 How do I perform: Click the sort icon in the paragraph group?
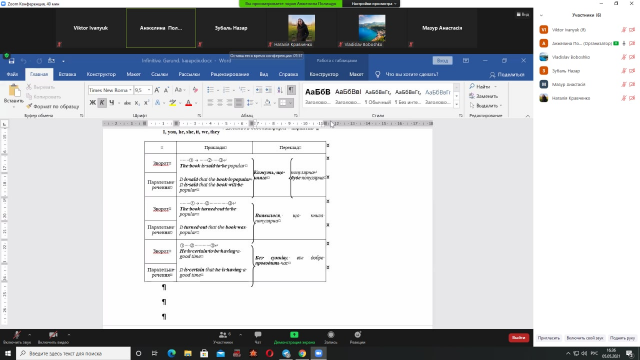click(280, 90)
